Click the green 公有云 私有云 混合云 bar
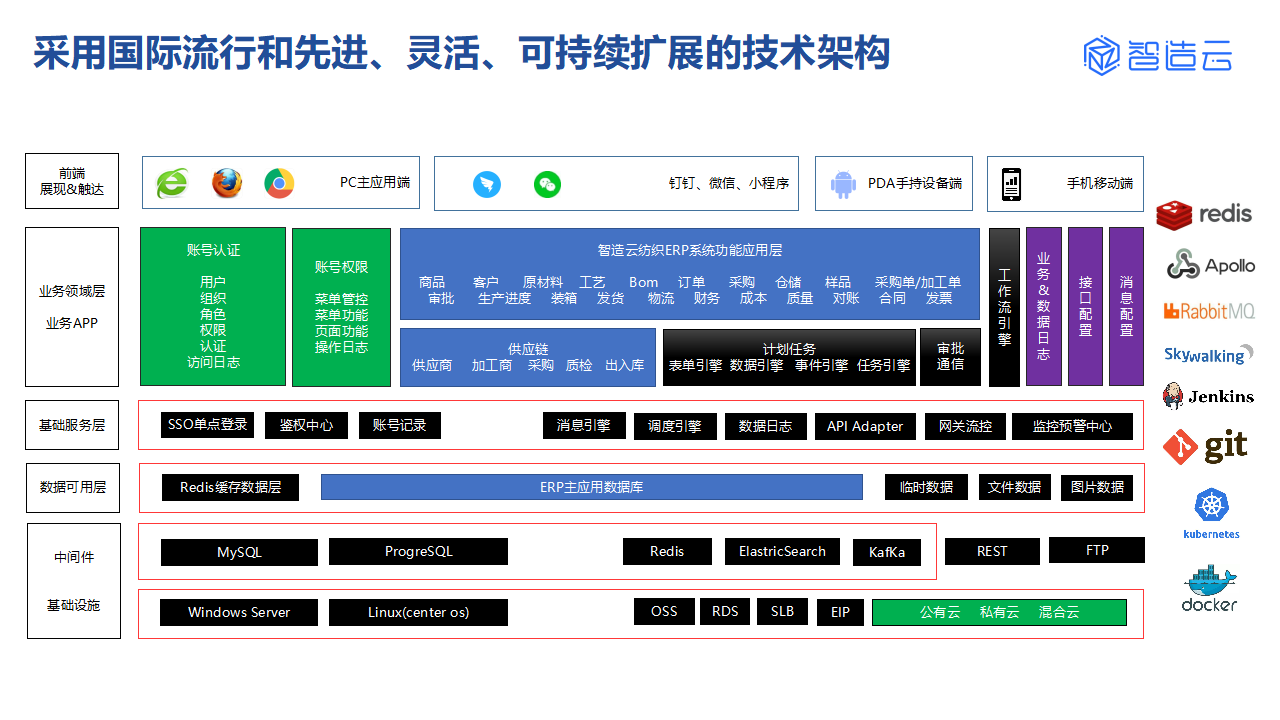 (x=999, y=612)
